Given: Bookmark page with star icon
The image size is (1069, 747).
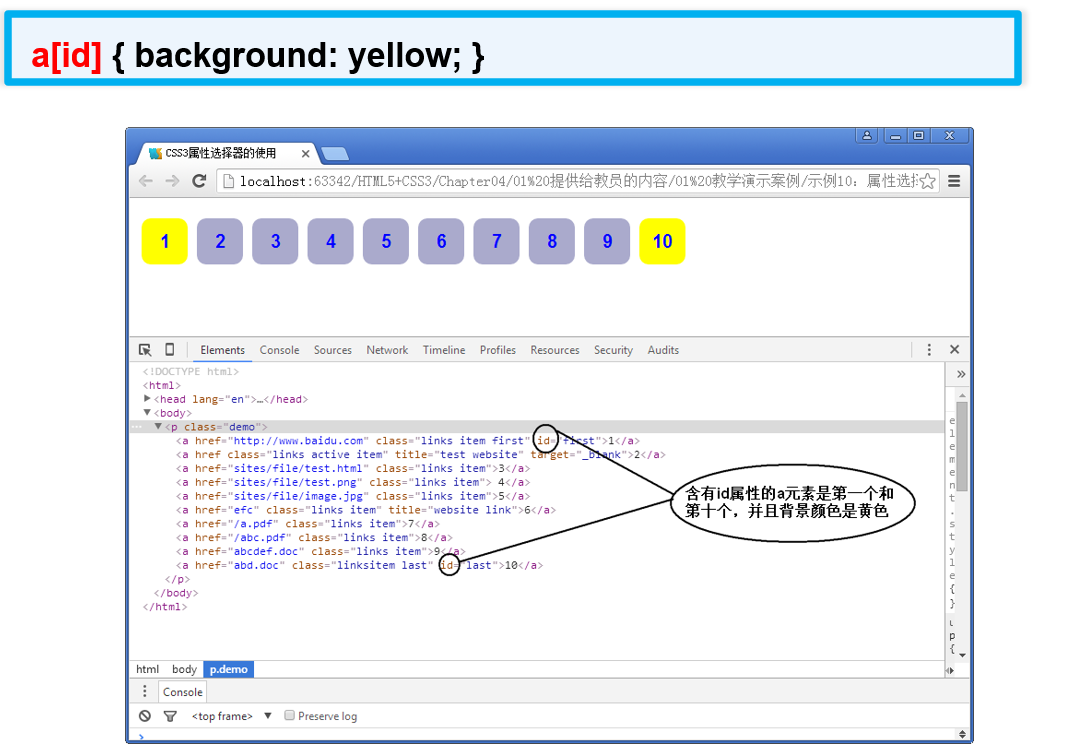Looking at the screenshot, I should point(927,181).
